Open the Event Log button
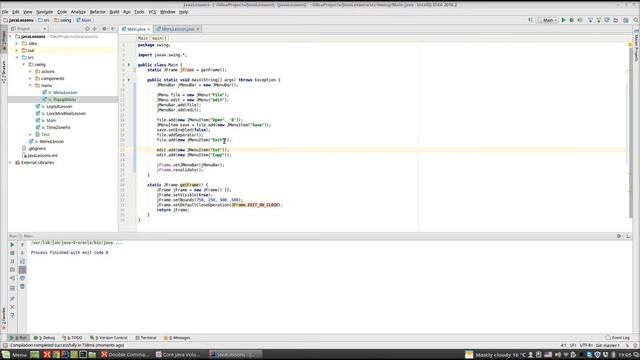 coord(618,338)
